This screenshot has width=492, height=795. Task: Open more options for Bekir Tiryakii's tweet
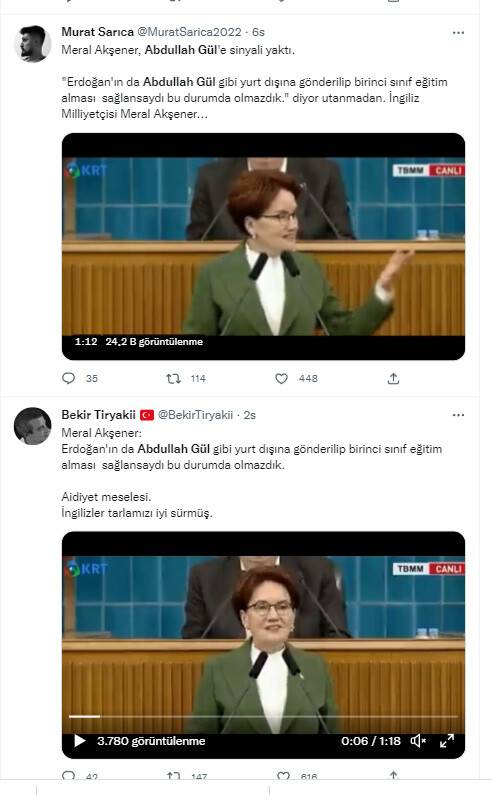pos(458,415)
